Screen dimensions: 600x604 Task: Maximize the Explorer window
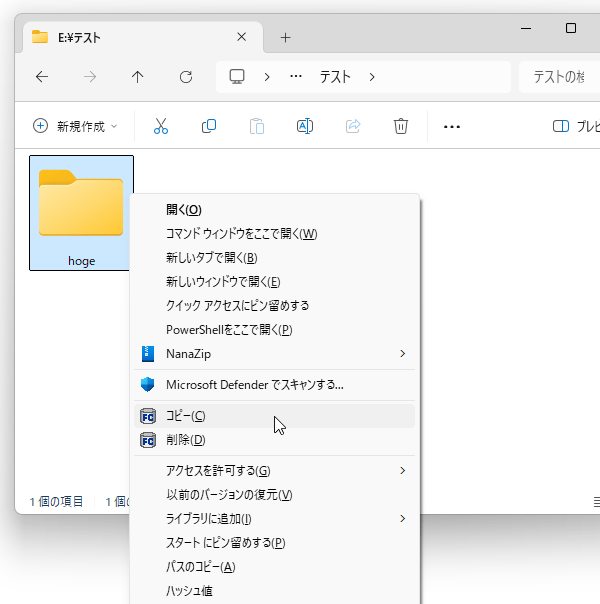(571, 29)
